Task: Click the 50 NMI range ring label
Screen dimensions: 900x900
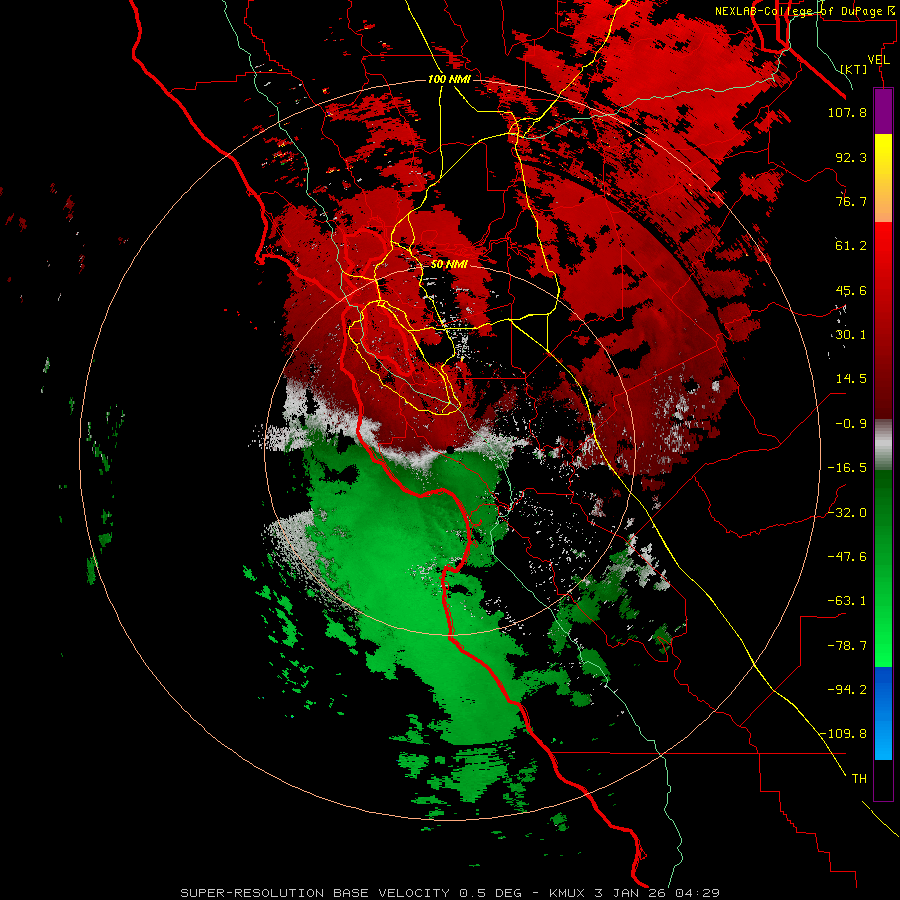Action: click(x=449, y=265)
